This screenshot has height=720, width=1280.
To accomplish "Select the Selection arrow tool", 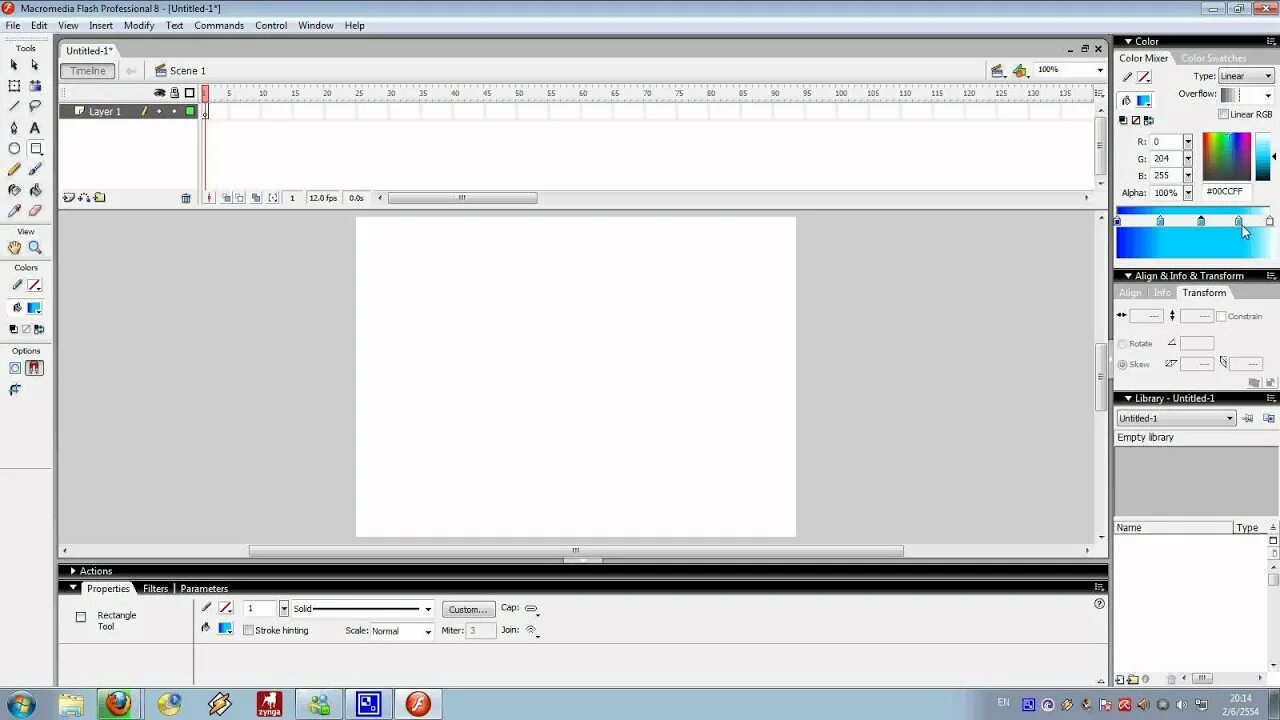I will pyautogui.click(x=14, y=65).
